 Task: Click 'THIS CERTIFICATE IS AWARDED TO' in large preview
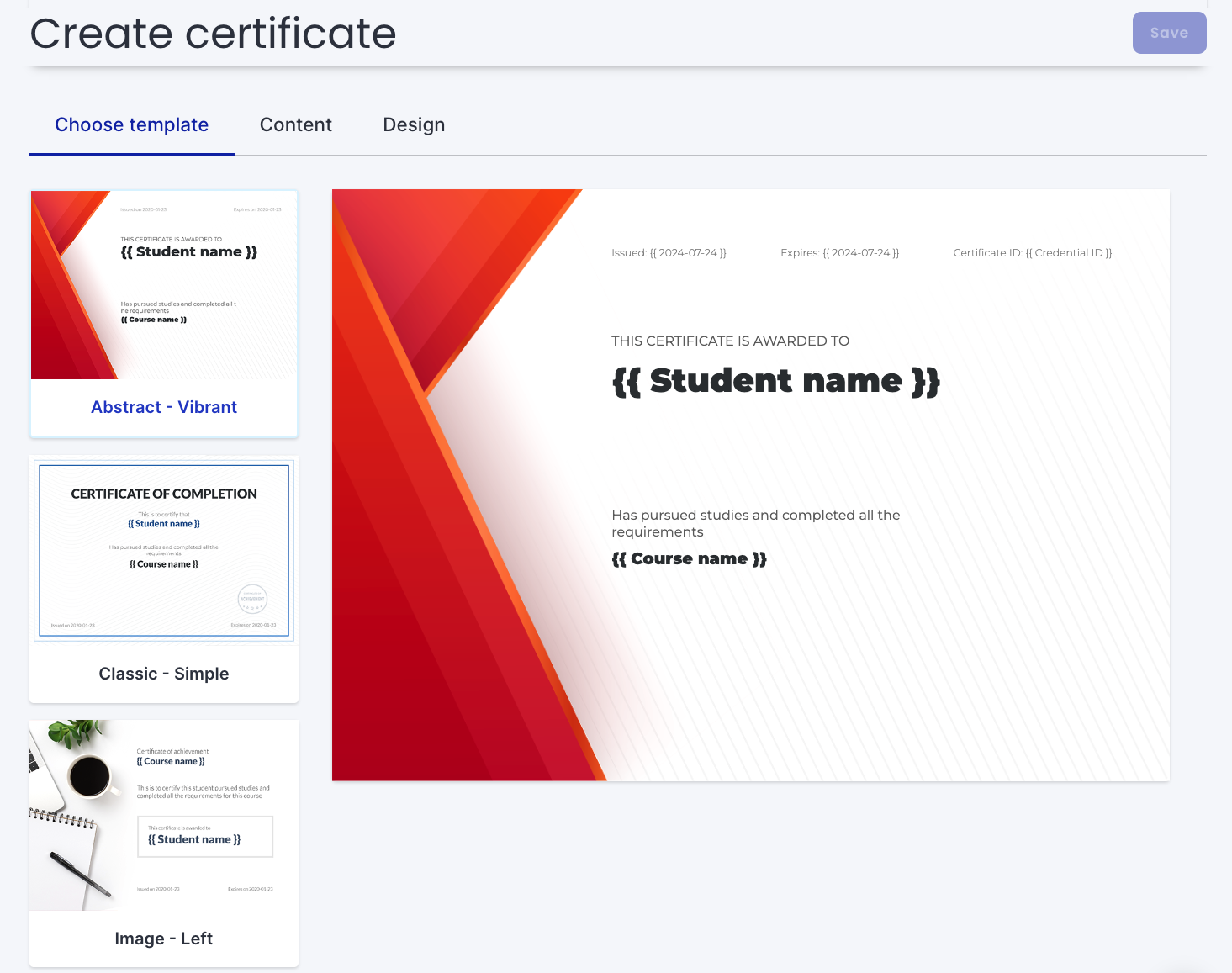[x=730, y=341]
